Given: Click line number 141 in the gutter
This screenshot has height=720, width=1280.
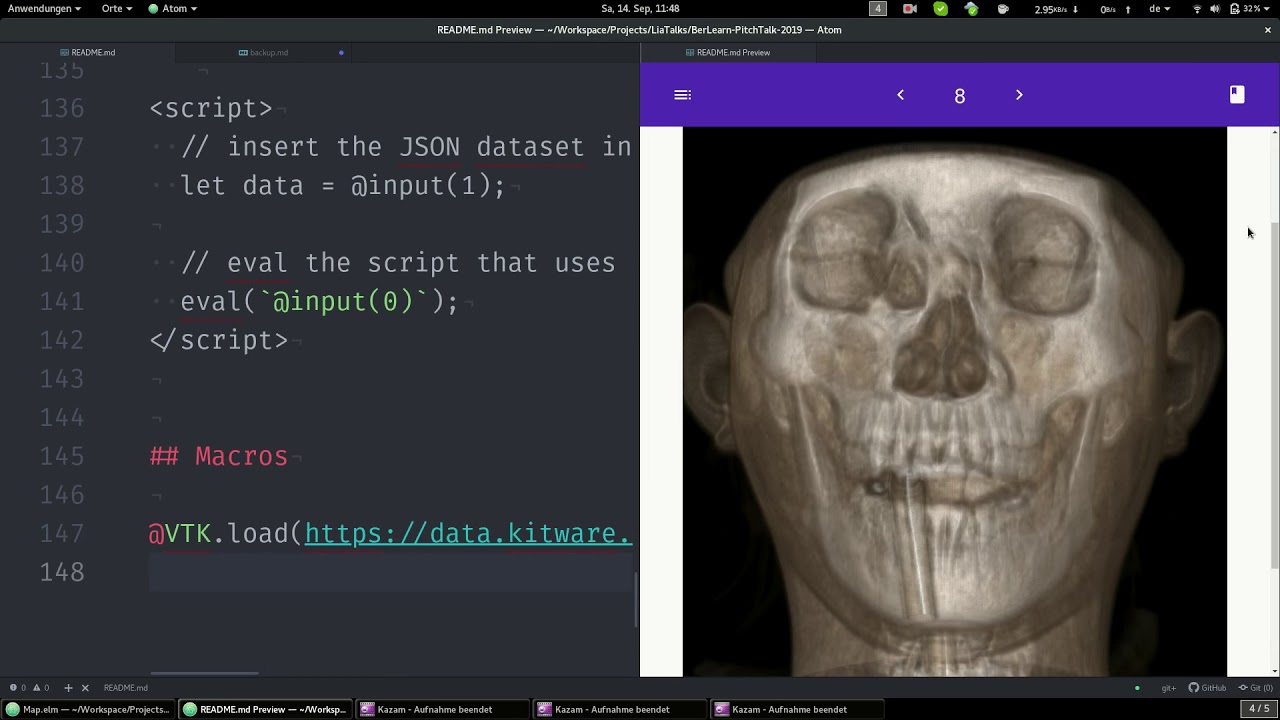Looking at the screenshot, I should click(62, 301).
